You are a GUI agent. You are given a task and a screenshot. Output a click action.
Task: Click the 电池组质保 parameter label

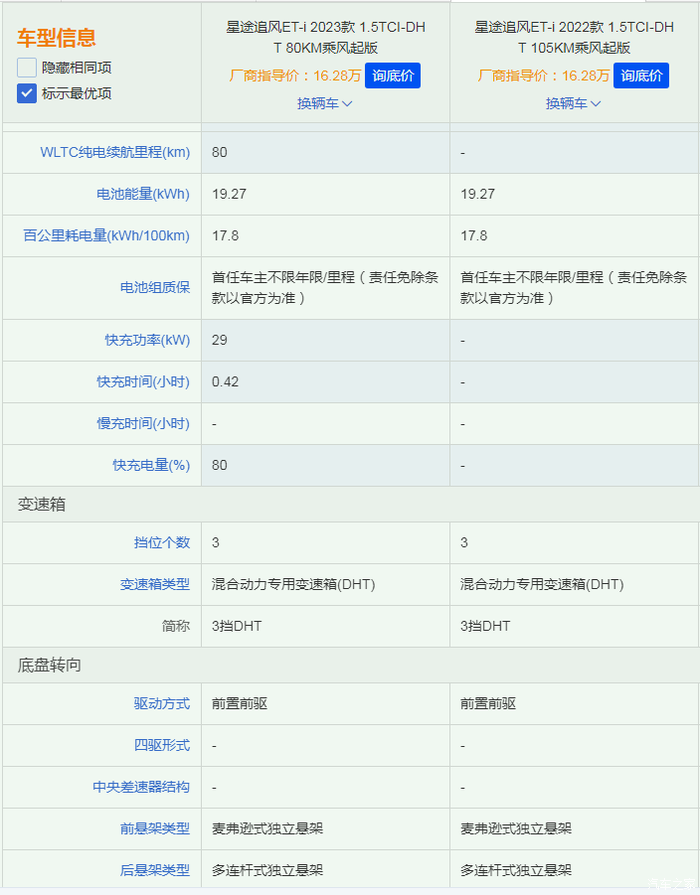click(155, 288)
